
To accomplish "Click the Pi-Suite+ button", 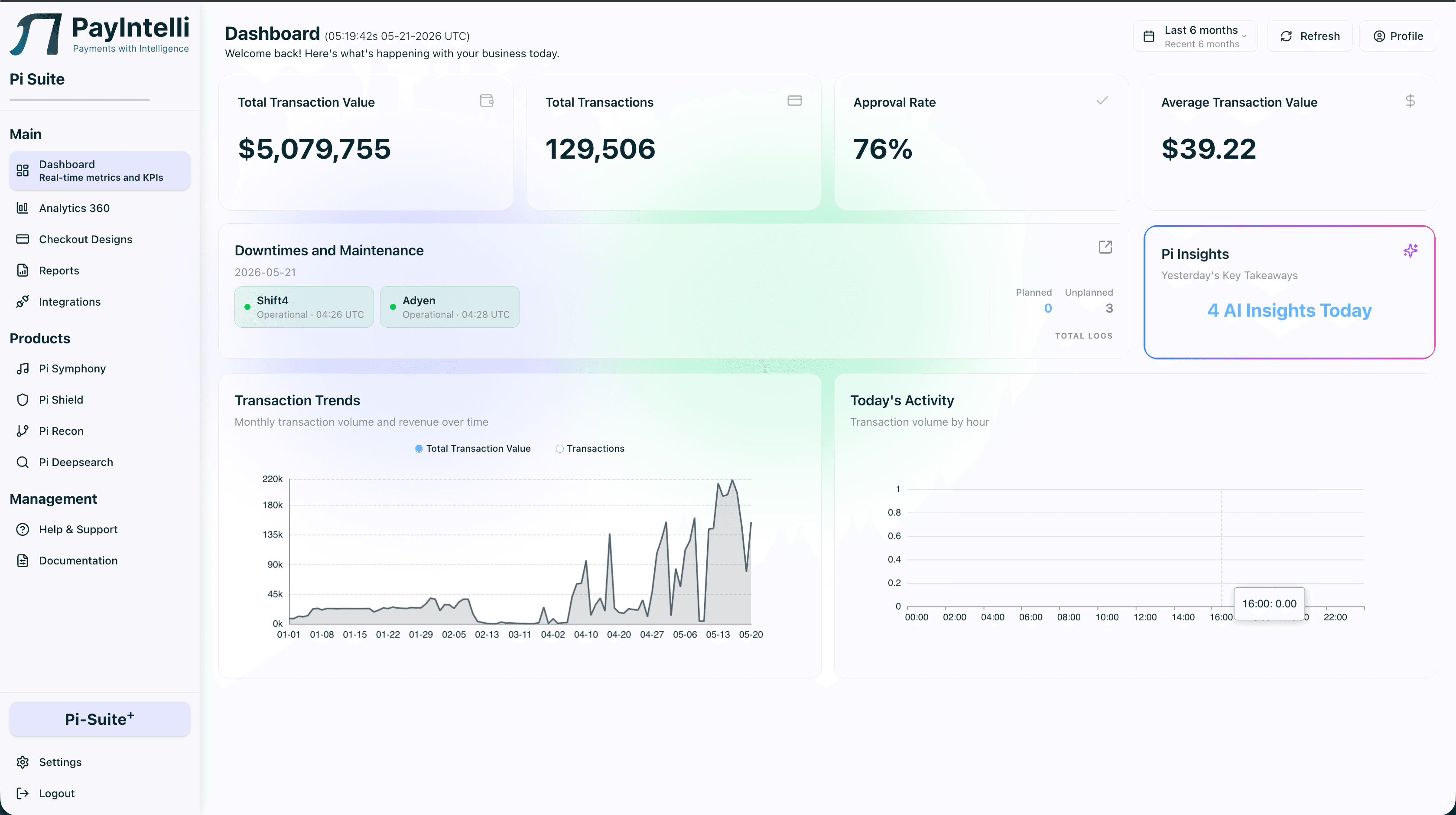I will click(x=100, y=720).
